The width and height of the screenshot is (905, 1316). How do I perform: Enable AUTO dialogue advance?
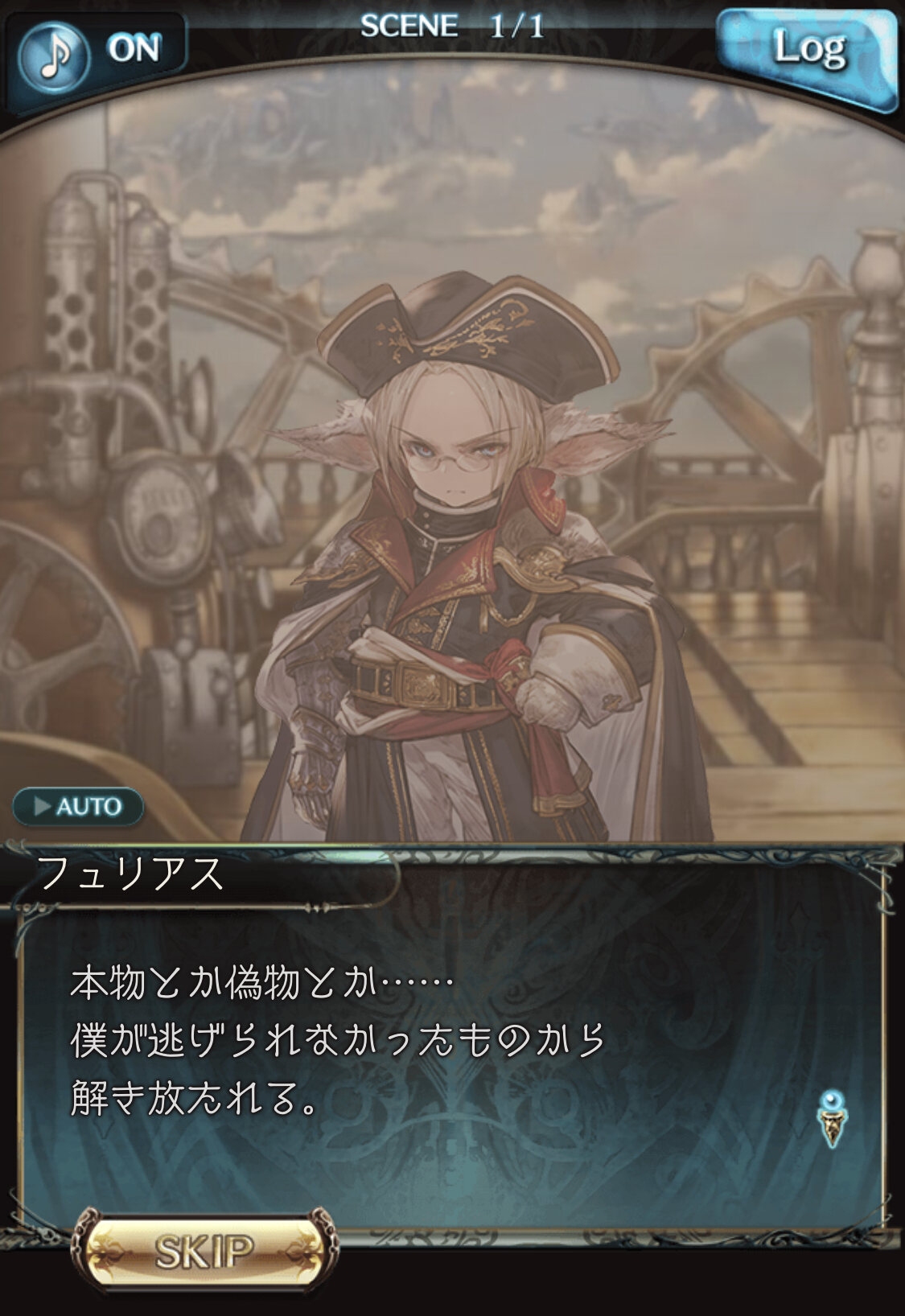tap(78, 806)
